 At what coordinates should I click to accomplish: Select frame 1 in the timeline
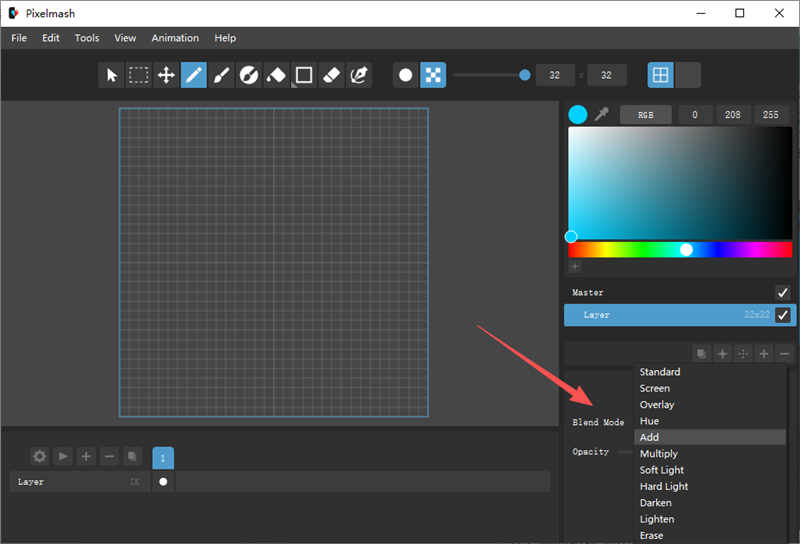(163, 458)
